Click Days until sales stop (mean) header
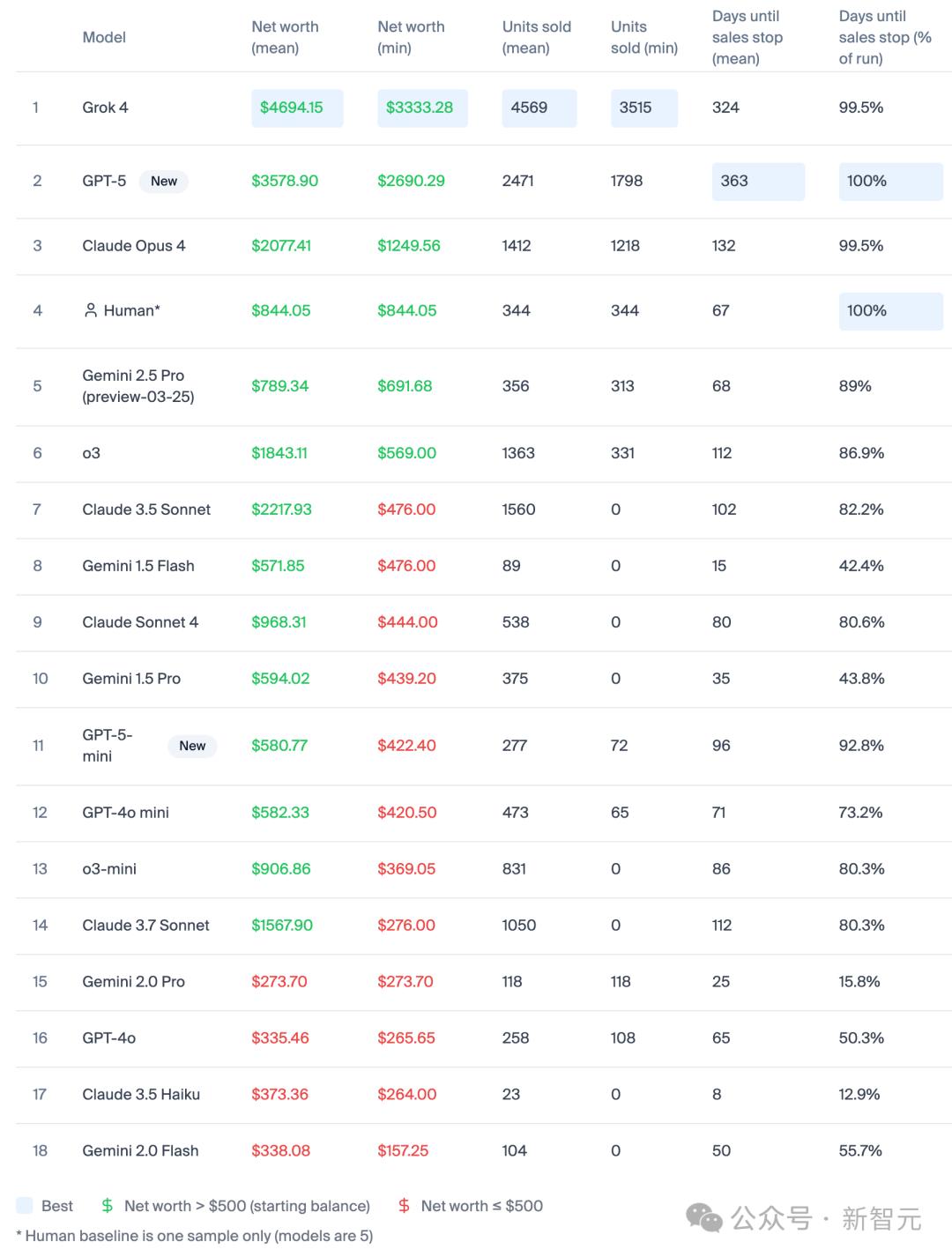This screenshot has height=1257, width=952. tap(747, 37)
